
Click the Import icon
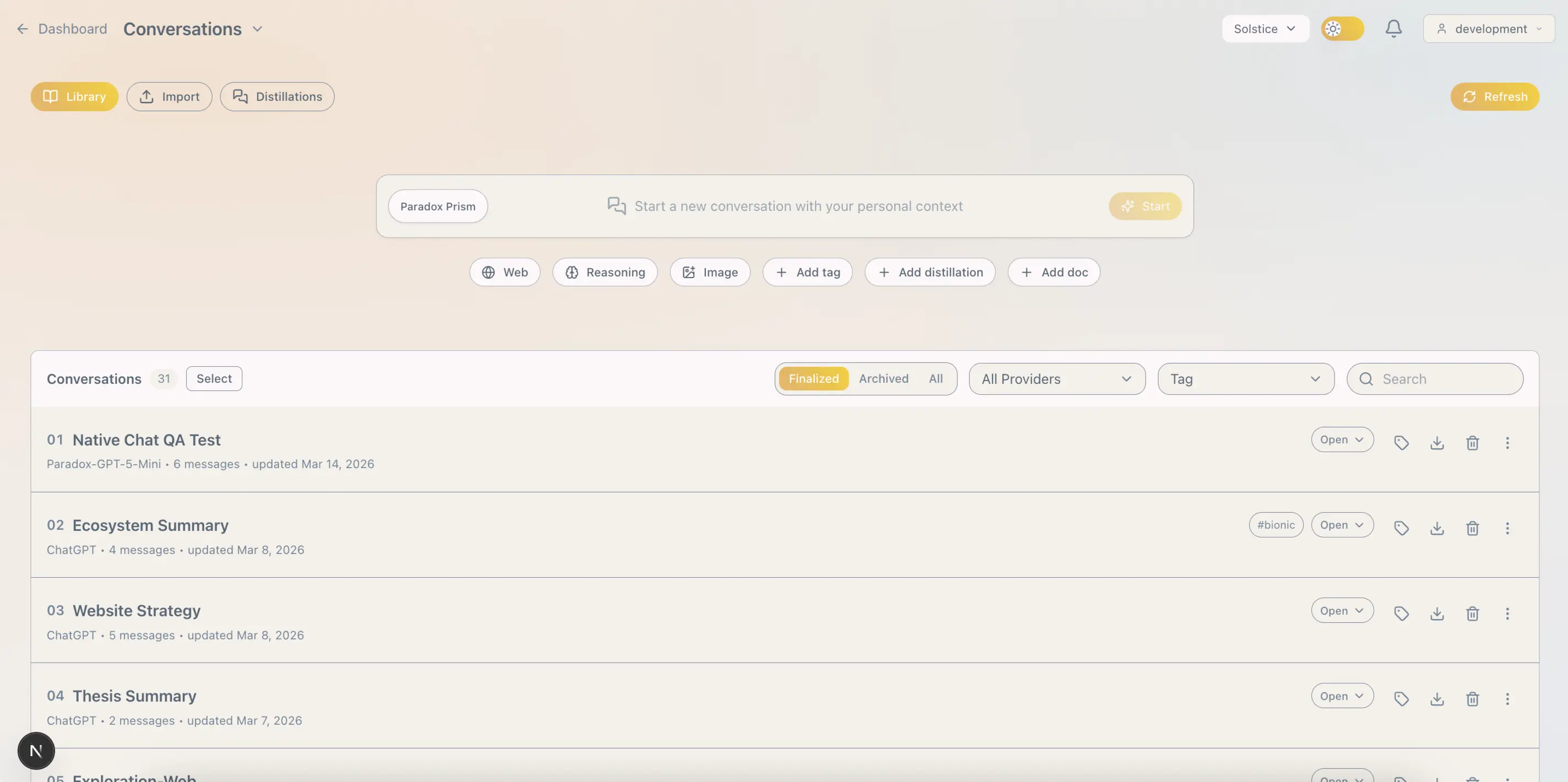pos(146,96)
